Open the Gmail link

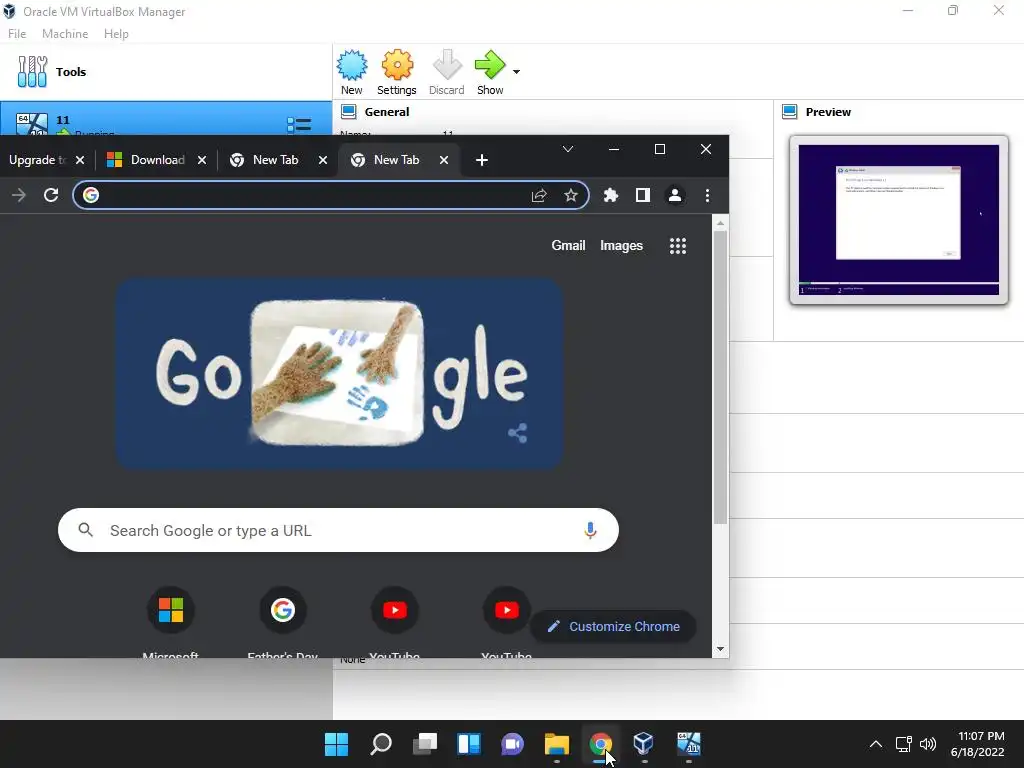coord(568,246)
